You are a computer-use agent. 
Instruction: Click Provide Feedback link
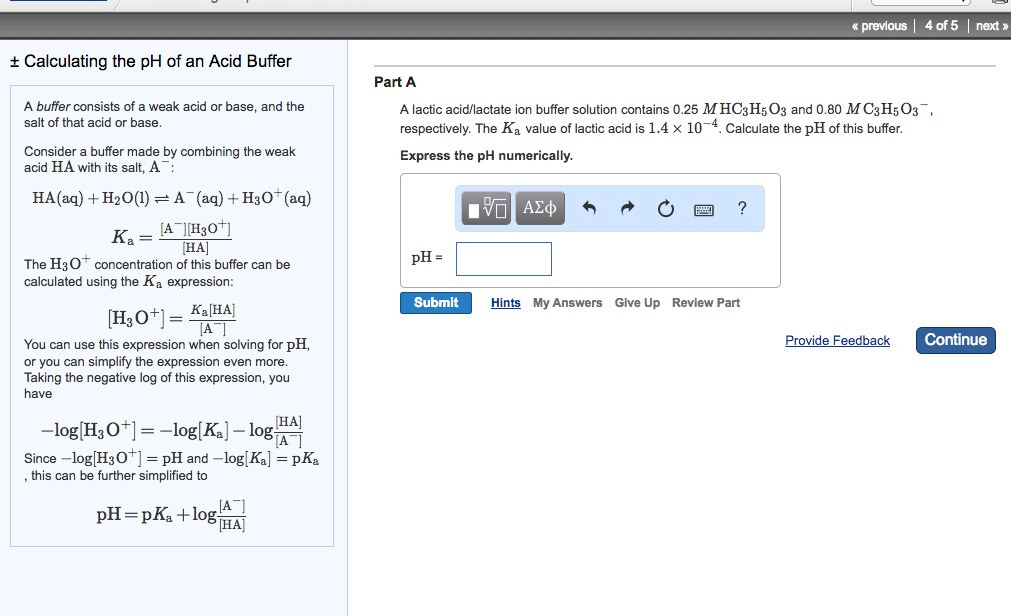pos(837,340)
